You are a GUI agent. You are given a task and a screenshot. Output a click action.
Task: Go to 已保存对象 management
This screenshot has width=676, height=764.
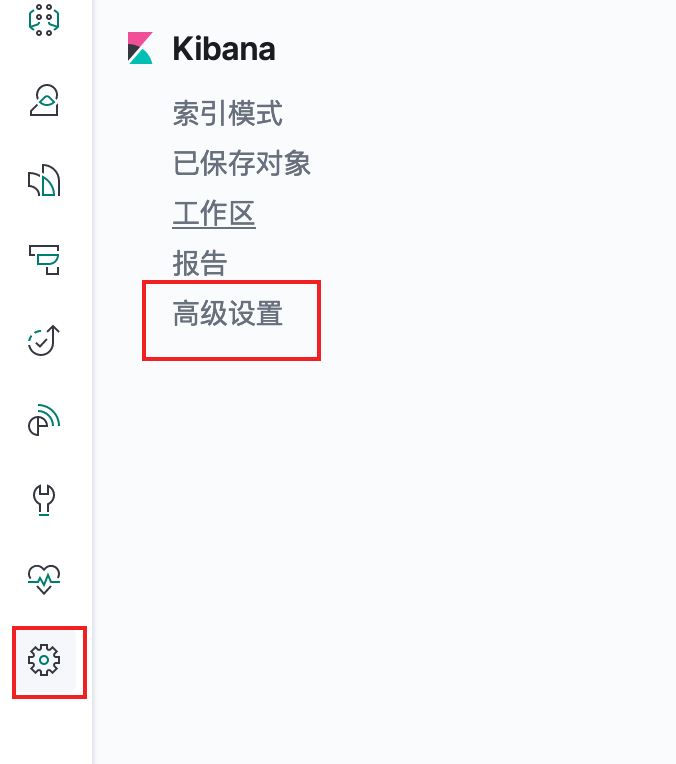coord(242,163)
